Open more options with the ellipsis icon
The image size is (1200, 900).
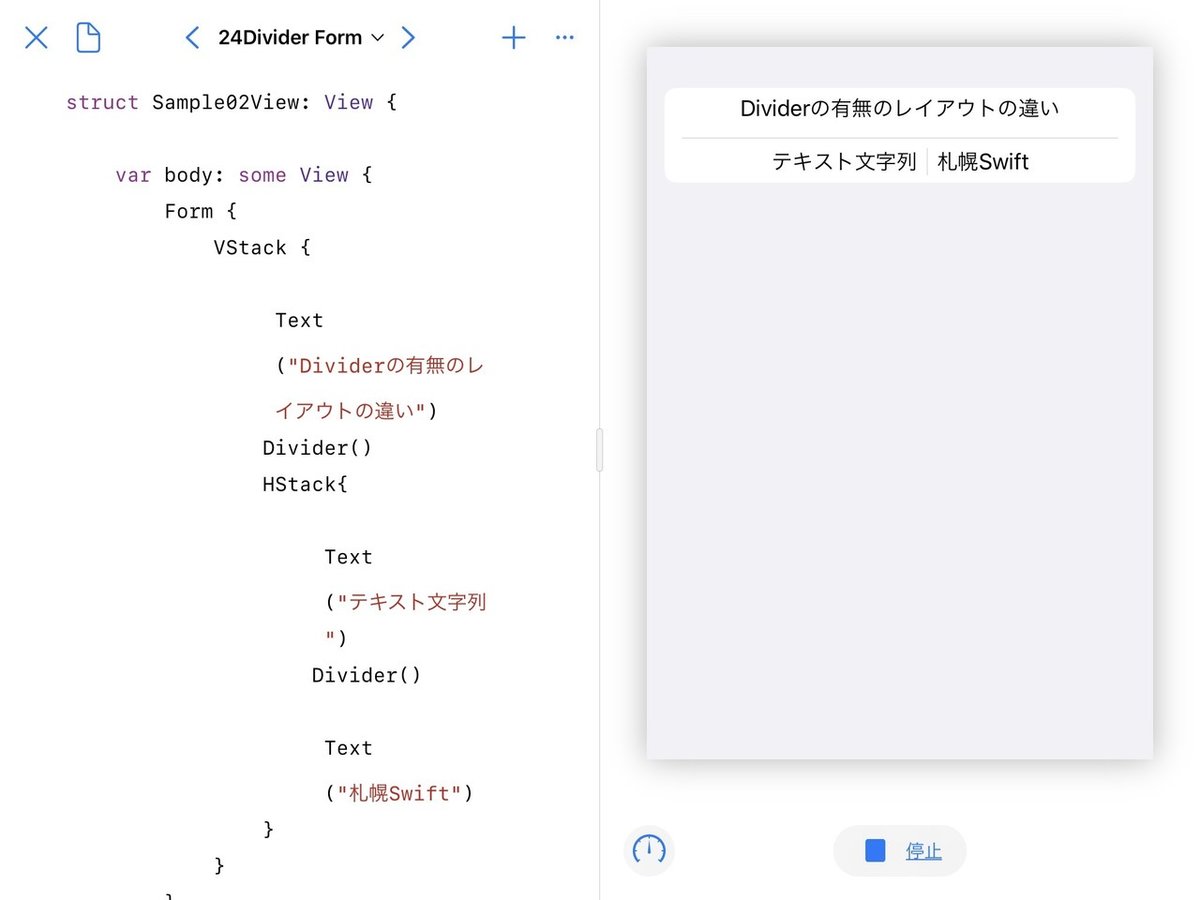(564, 37)
